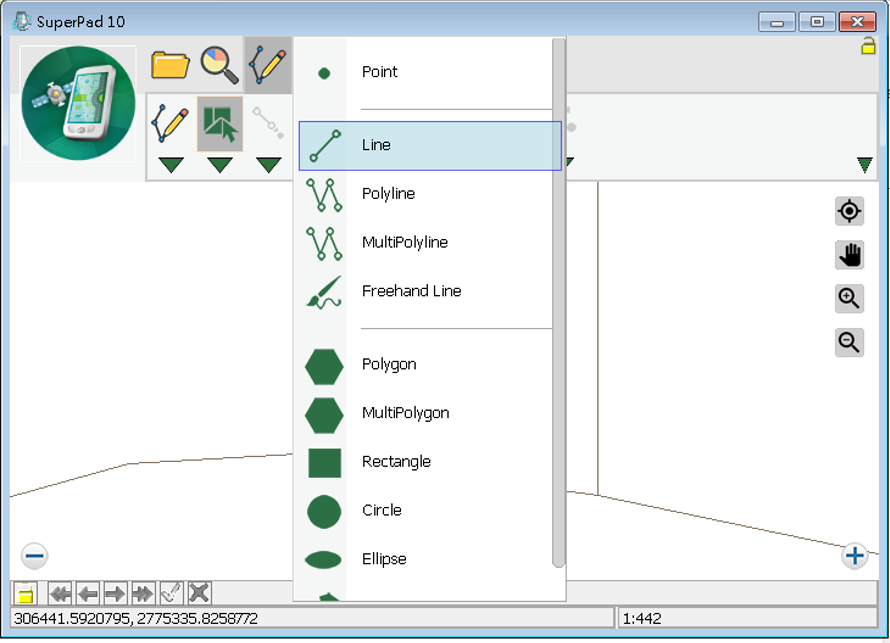Click the coordinates field in status bar
The width and height of the screenshot is (890, 643).
pos(312,619)
